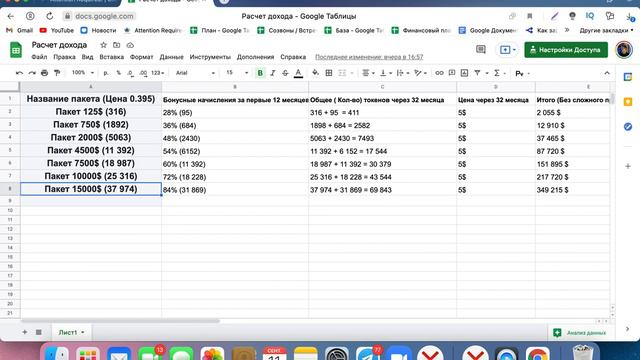640x360 pixels.
Task: Collapse the toolbar with the caret
Action: pos(607,73)
